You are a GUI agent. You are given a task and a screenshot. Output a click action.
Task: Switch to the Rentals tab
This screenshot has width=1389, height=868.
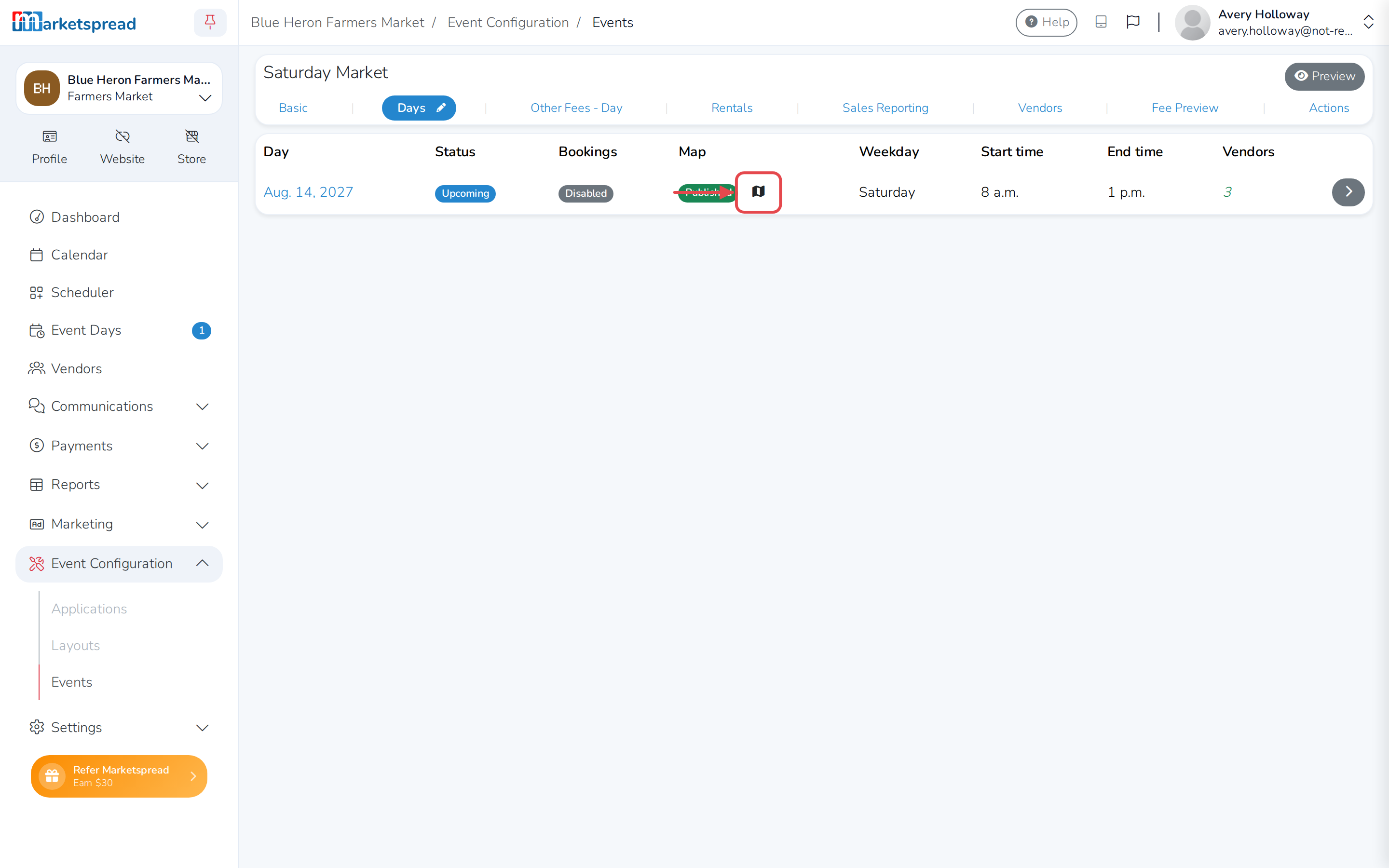coord(732,108)
